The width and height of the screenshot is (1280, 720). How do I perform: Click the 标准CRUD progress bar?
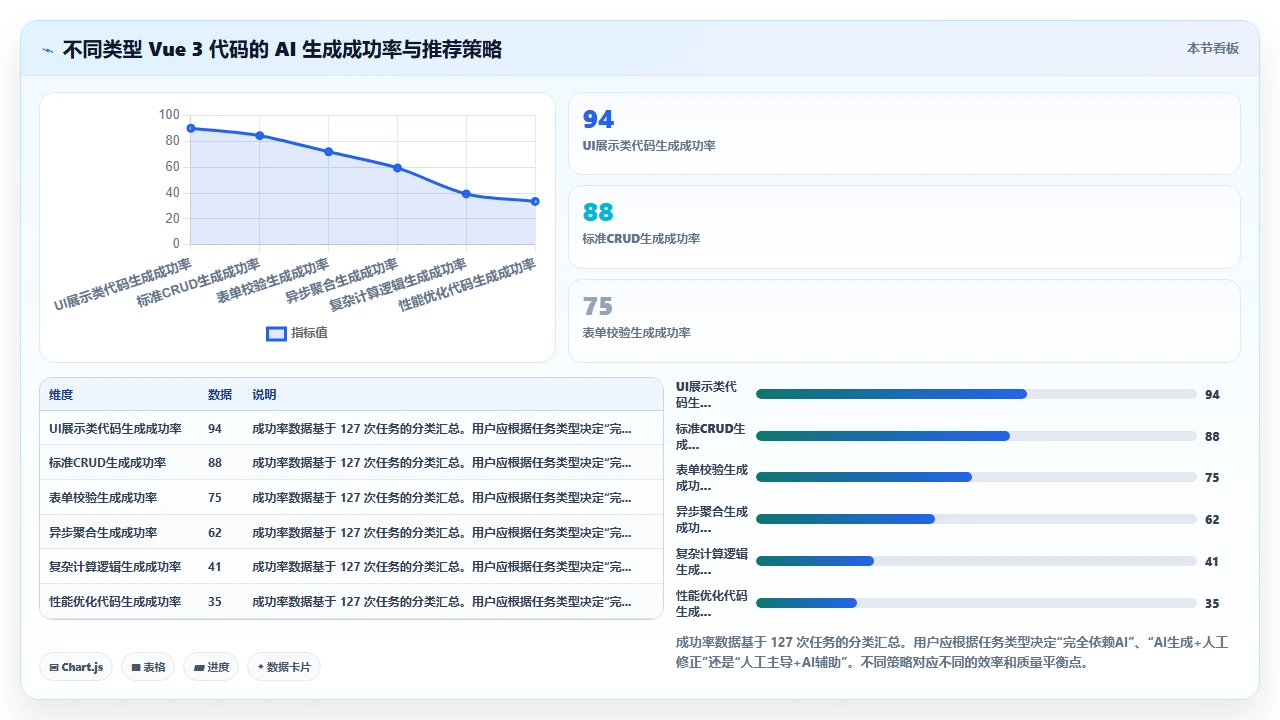pyautogui.click(x=976, y=436)
